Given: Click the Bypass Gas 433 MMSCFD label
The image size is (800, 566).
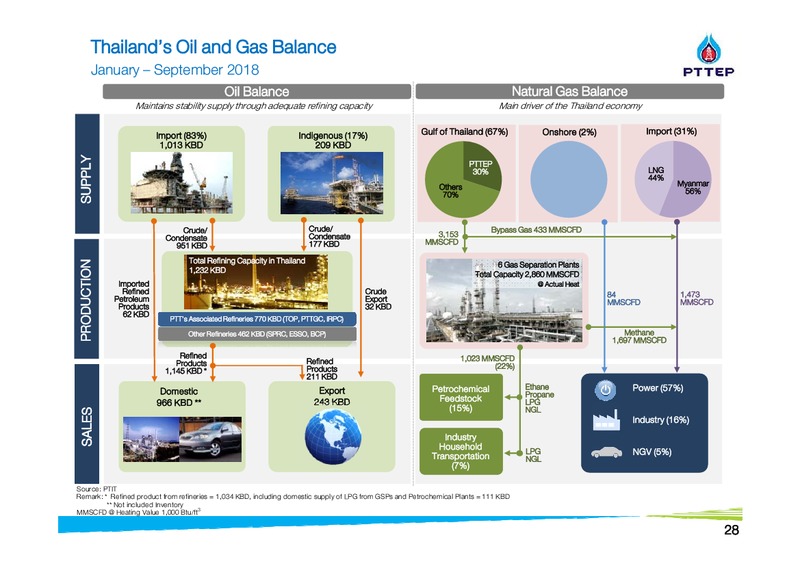Looking at the screenshot, I should point(536,230).
